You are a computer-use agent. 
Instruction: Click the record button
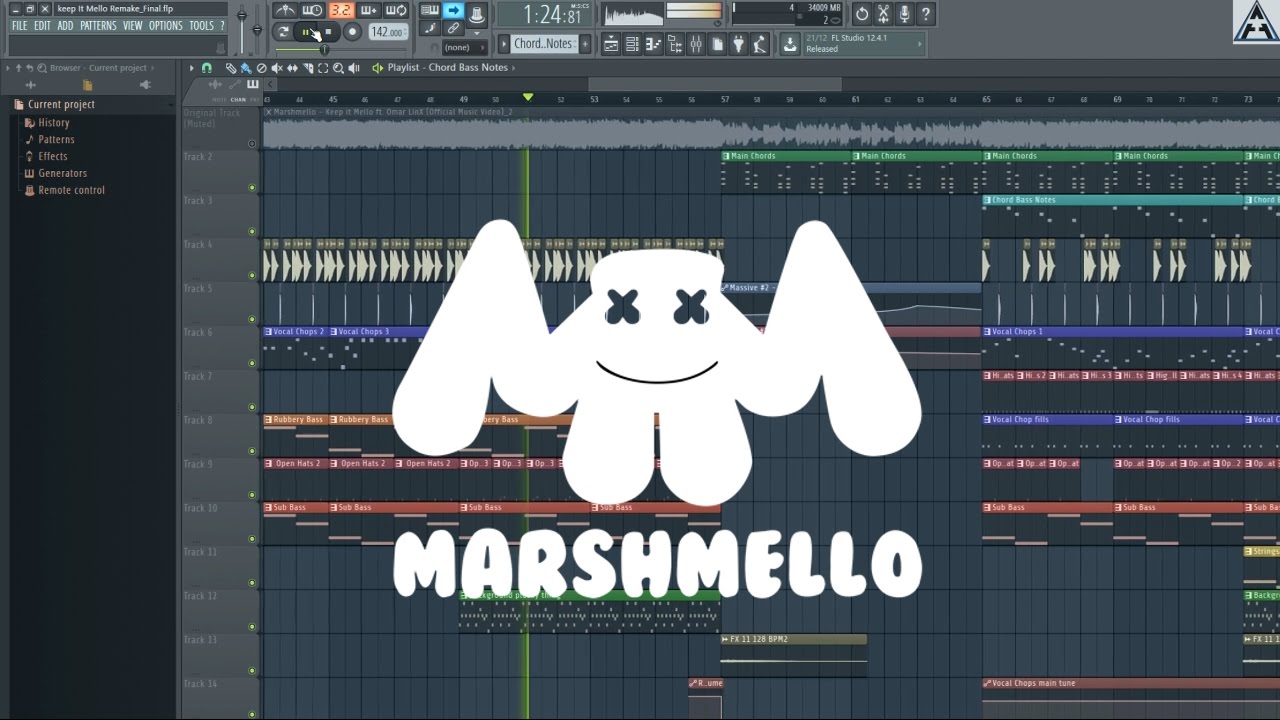[x=352, y=32]
